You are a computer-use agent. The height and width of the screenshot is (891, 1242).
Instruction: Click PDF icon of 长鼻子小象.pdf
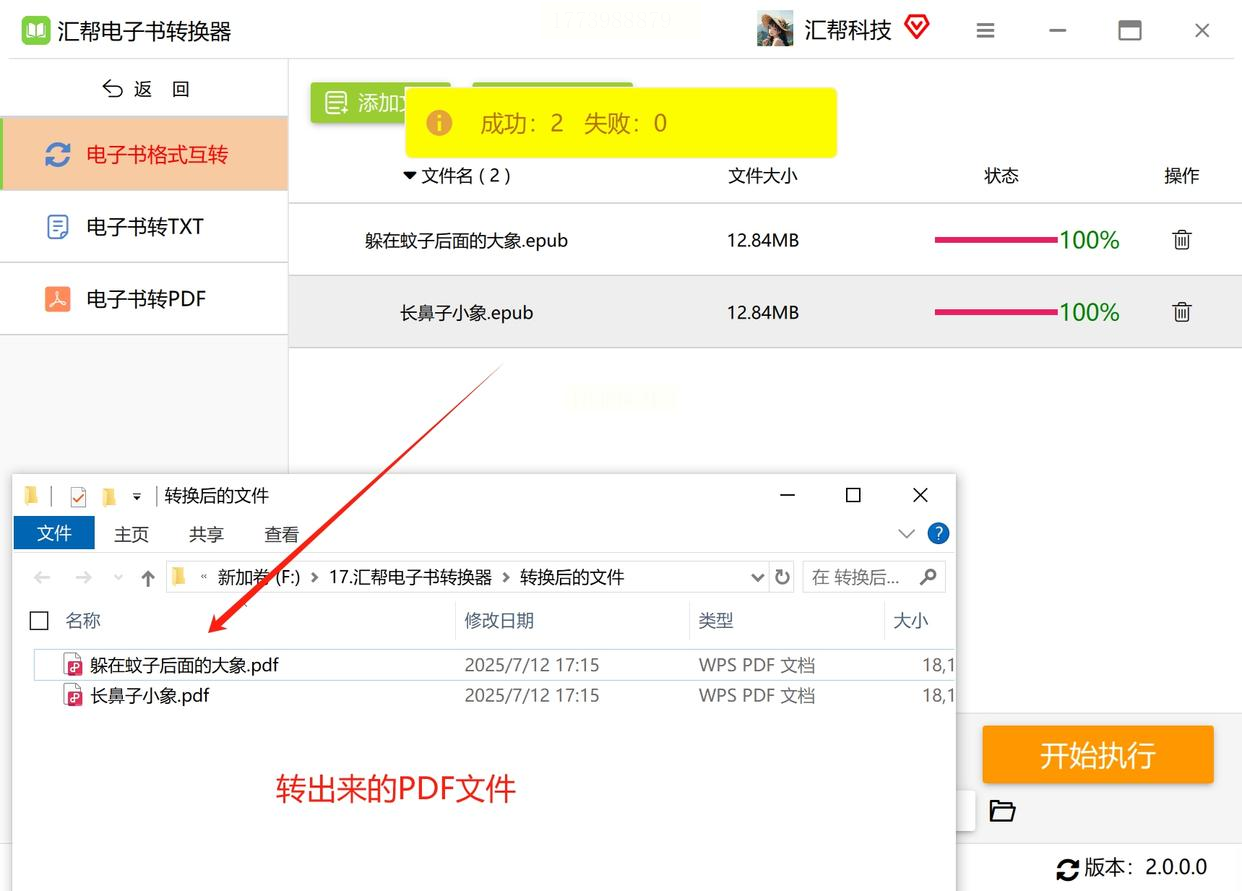(x=73, y=695)
